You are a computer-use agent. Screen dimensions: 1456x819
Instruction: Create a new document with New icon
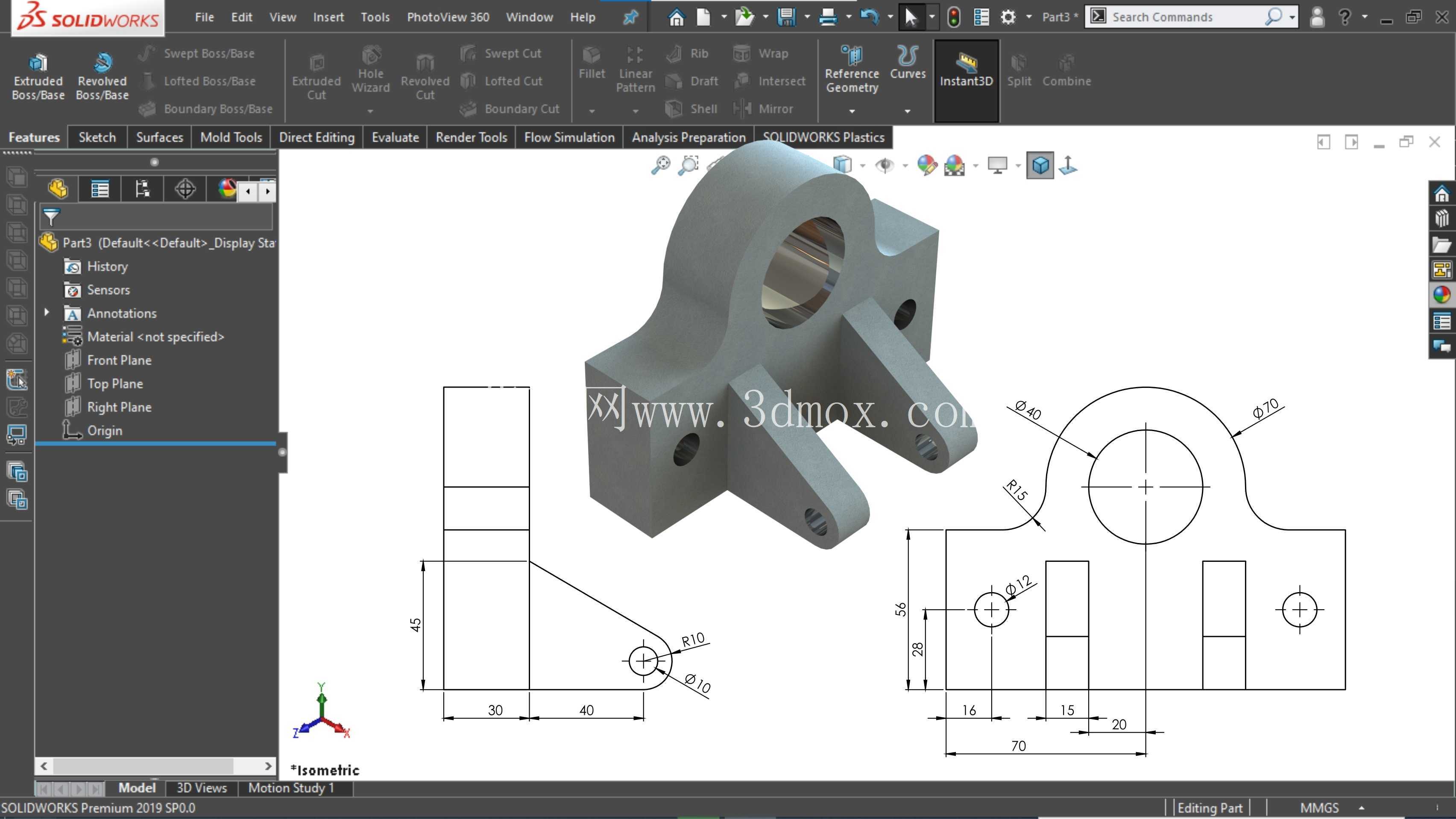pyautogui.click(x=703, y=17)
